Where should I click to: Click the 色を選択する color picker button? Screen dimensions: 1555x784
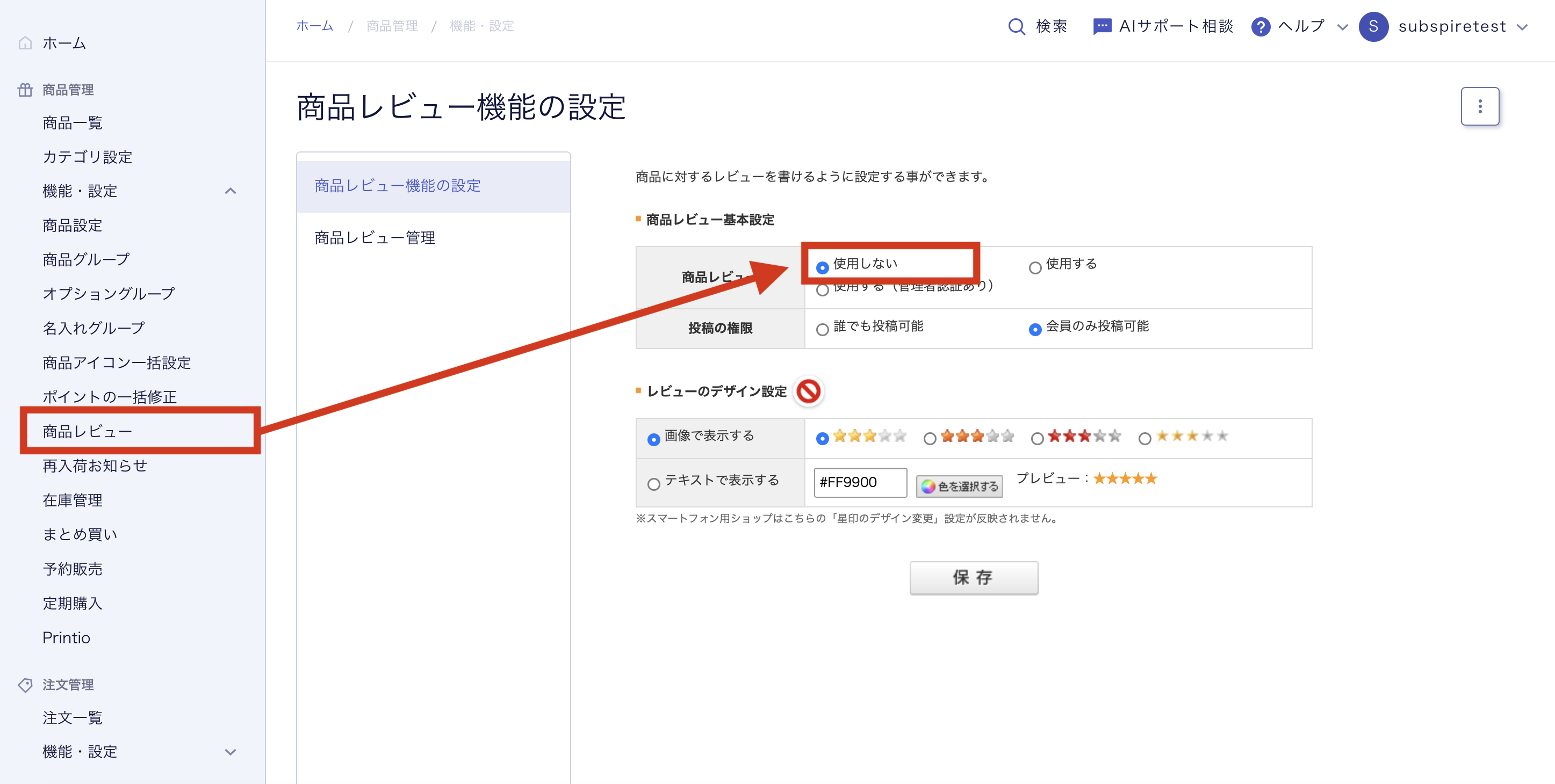coord(959,486)
